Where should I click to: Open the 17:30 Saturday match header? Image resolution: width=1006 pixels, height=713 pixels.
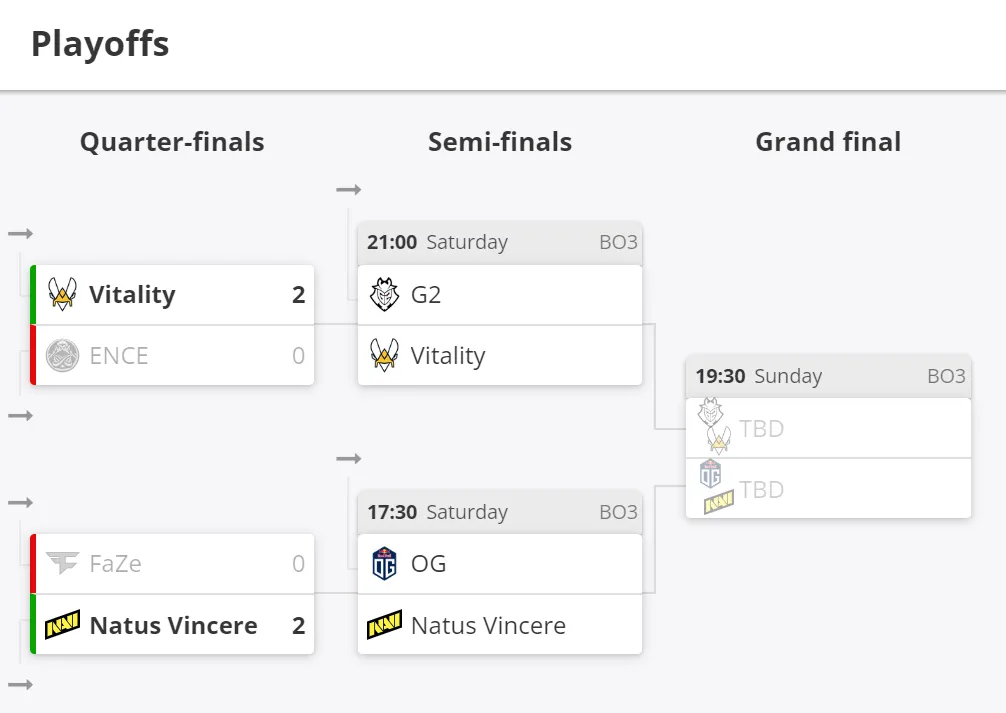click(500, 512)
